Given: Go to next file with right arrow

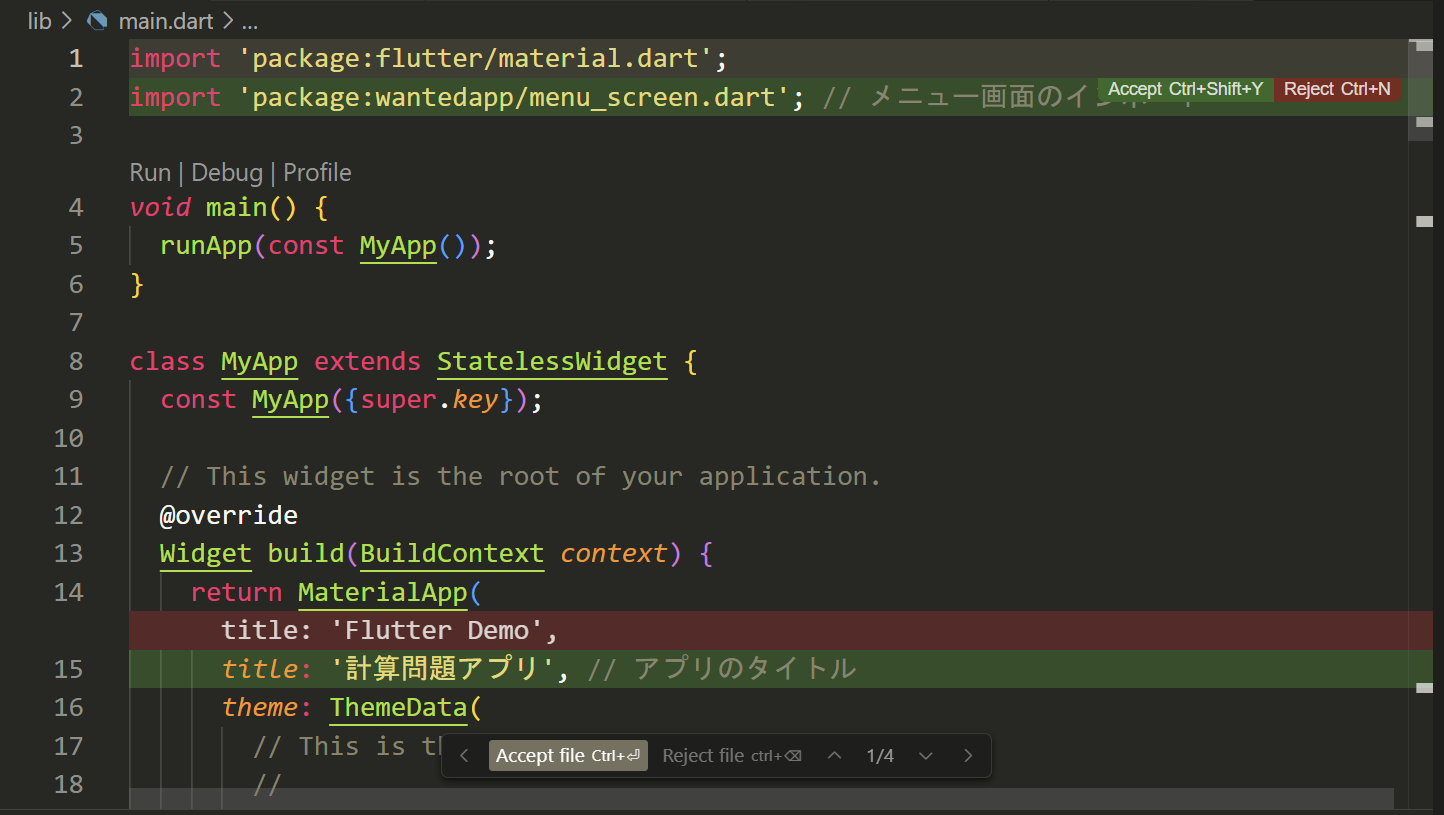Looking at the screenshot, I should [x=968, y=756].
